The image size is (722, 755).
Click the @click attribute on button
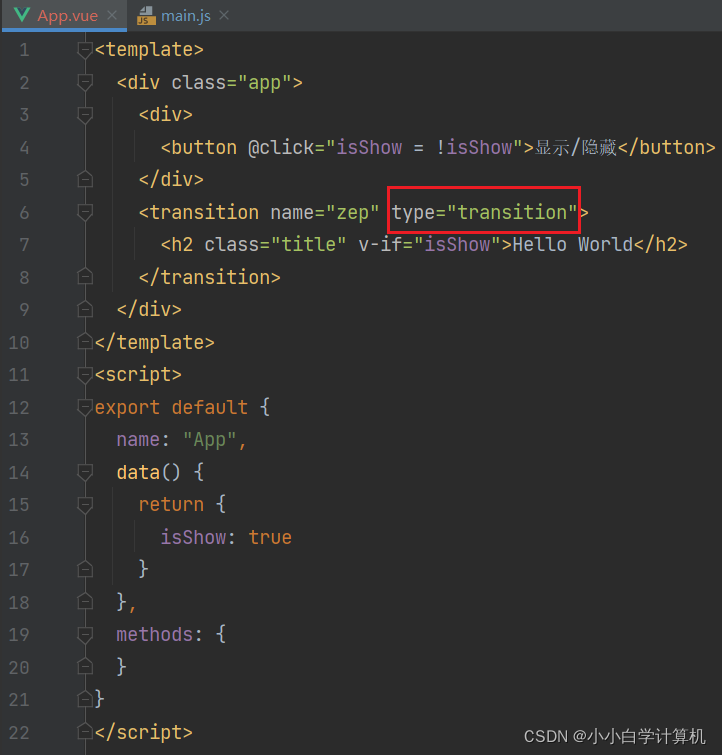tap(385, 148)
